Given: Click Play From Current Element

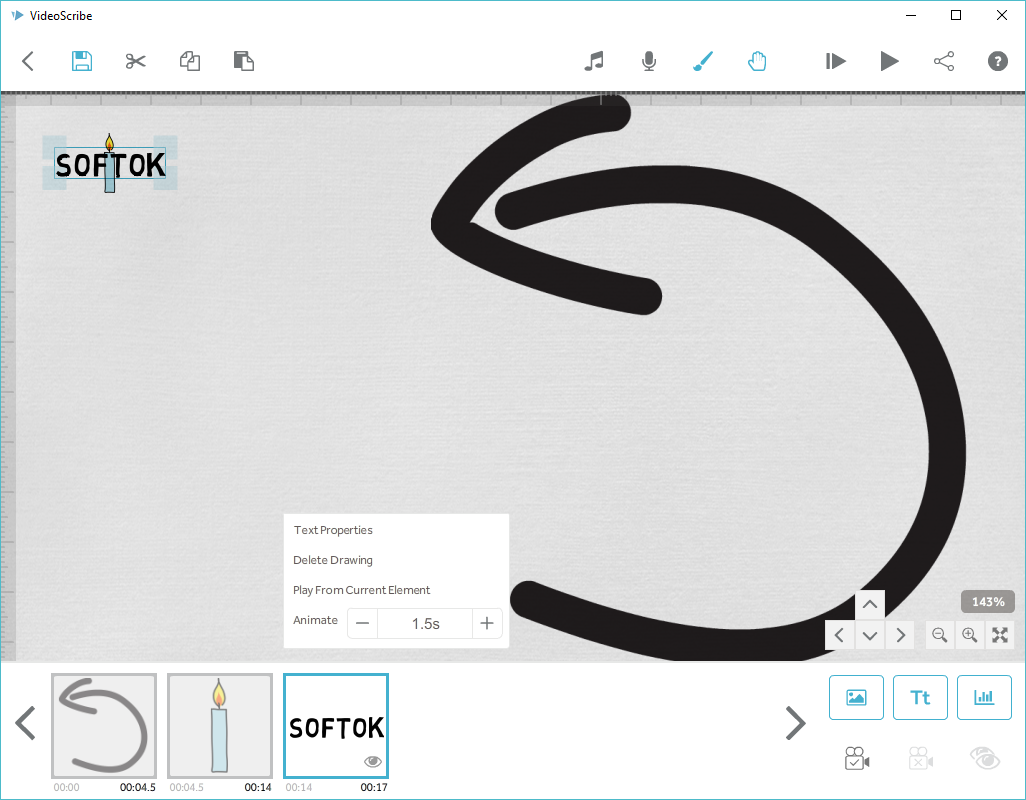Looking at the screenshot, I should pyautogui.click(x=362, y=590).
